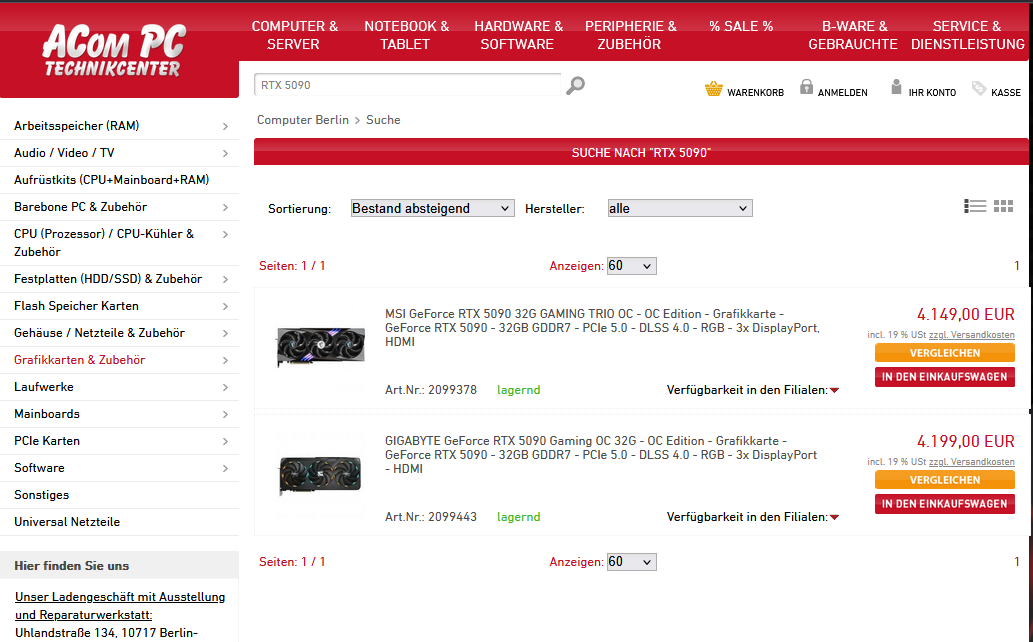Click the magnifying glass search icon

575,85
